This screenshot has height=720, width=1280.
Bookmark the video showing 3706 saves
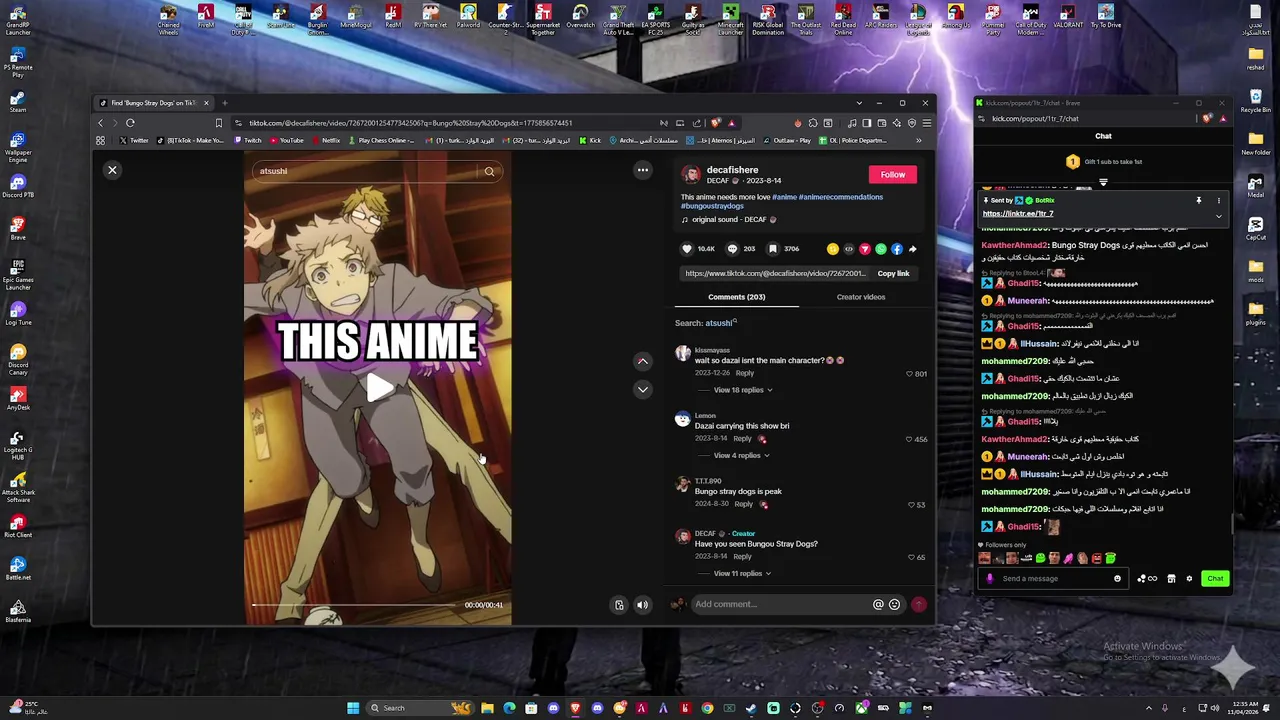click(x=773, y=249)
